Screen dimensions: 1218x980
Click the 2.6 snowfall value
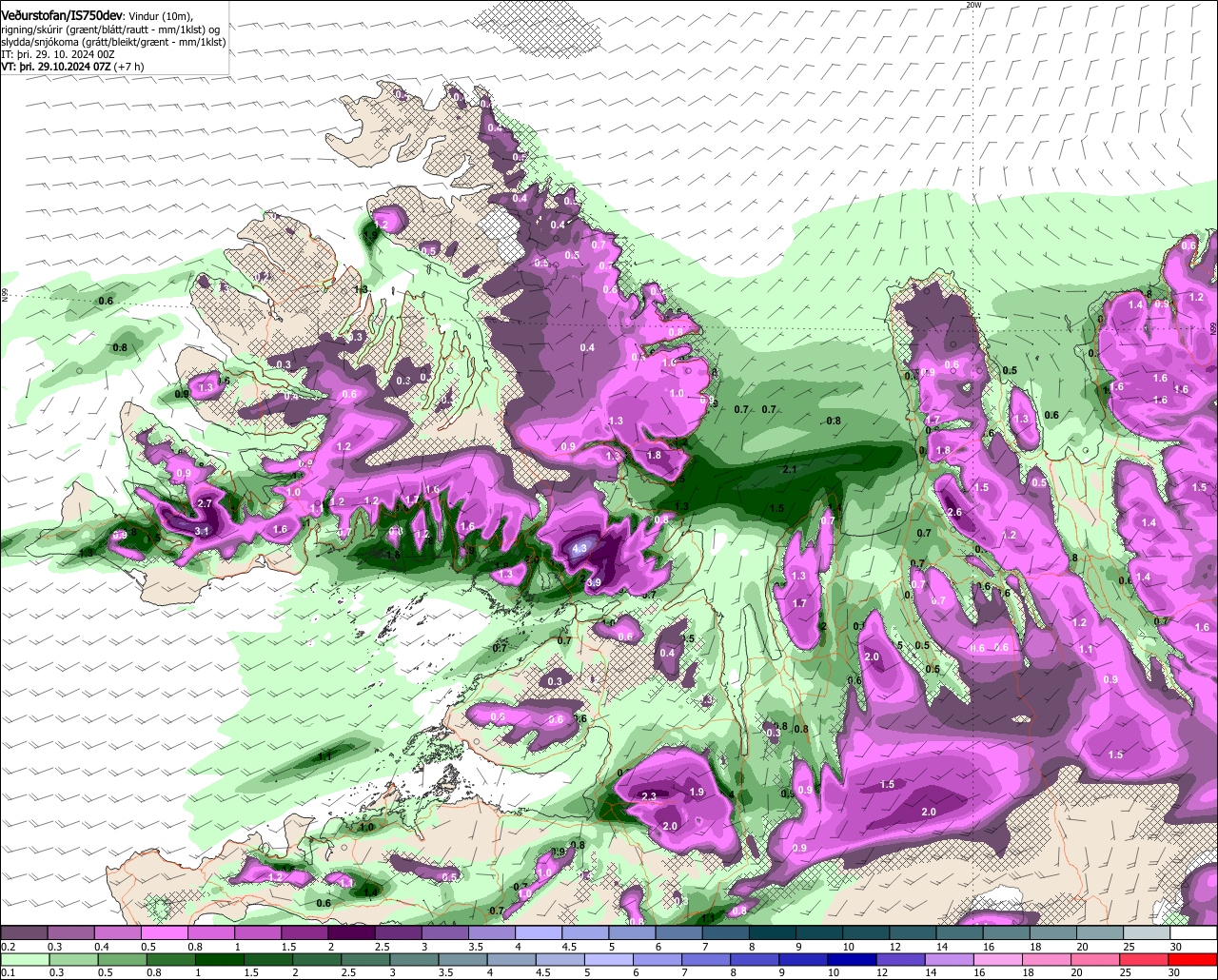(954, 513)
